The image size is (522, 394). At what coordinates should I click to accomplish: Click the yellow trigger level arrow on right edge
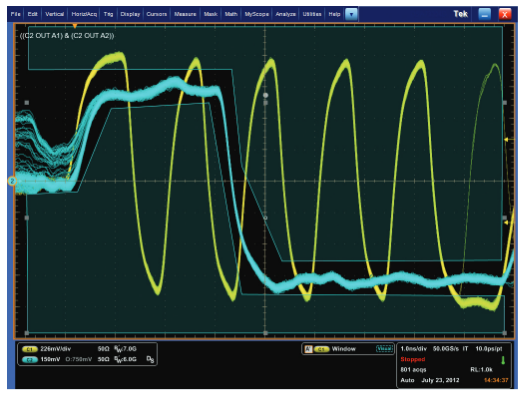click(506, 140)
